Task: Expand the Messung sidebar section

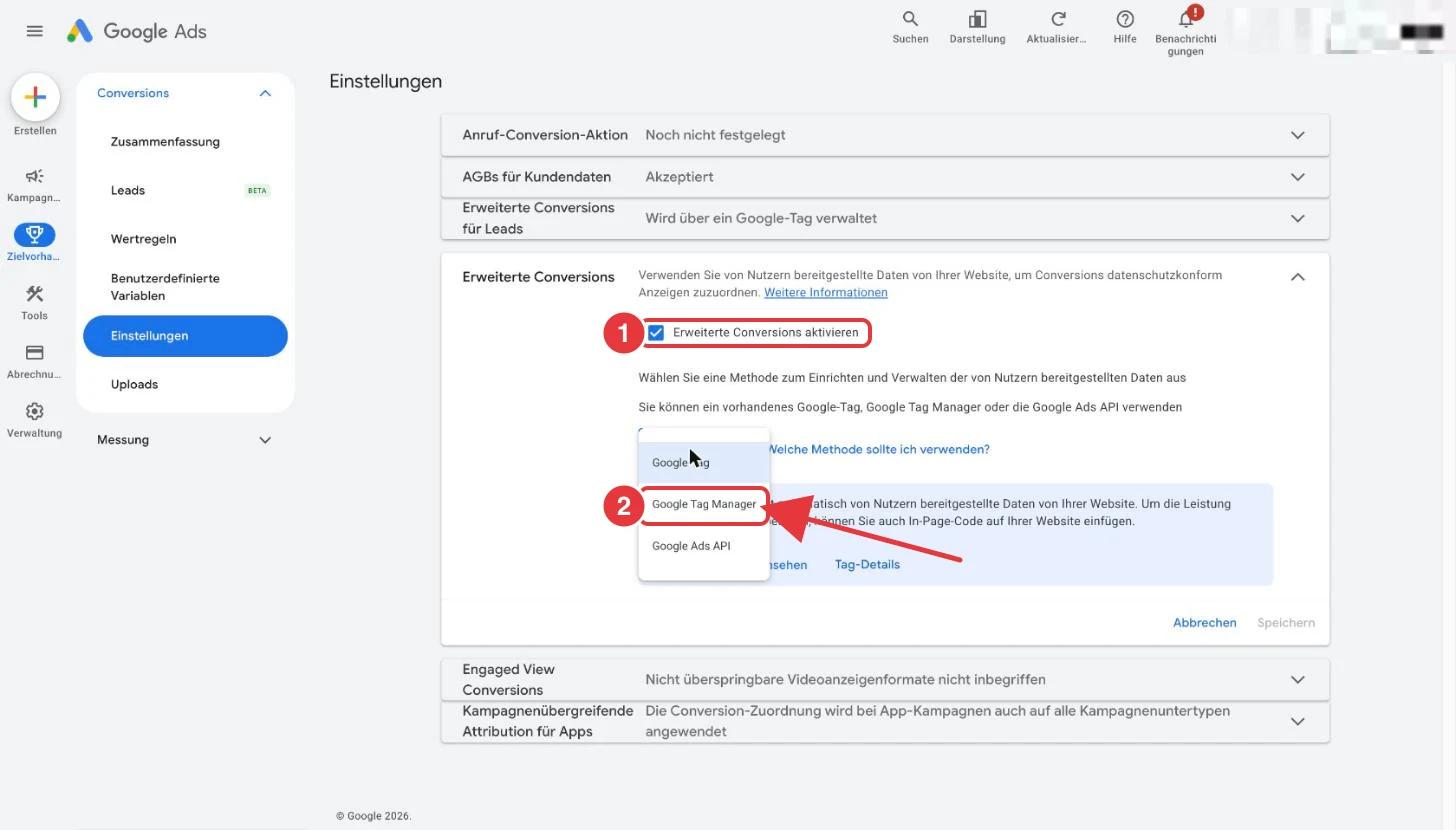Action: click(x=265, y=440)
